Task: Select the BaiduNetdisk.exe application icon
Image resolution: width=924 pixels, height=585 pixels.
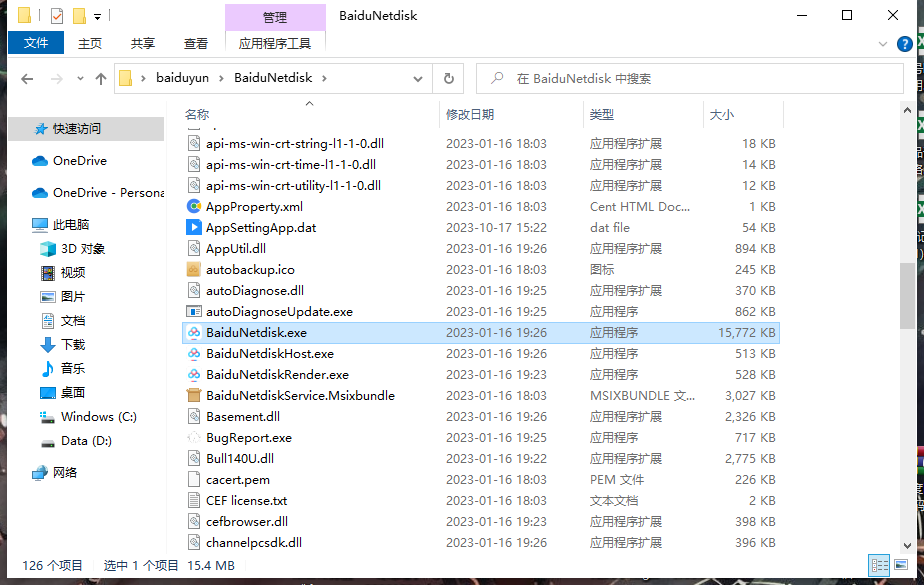Action: [193, 332]
